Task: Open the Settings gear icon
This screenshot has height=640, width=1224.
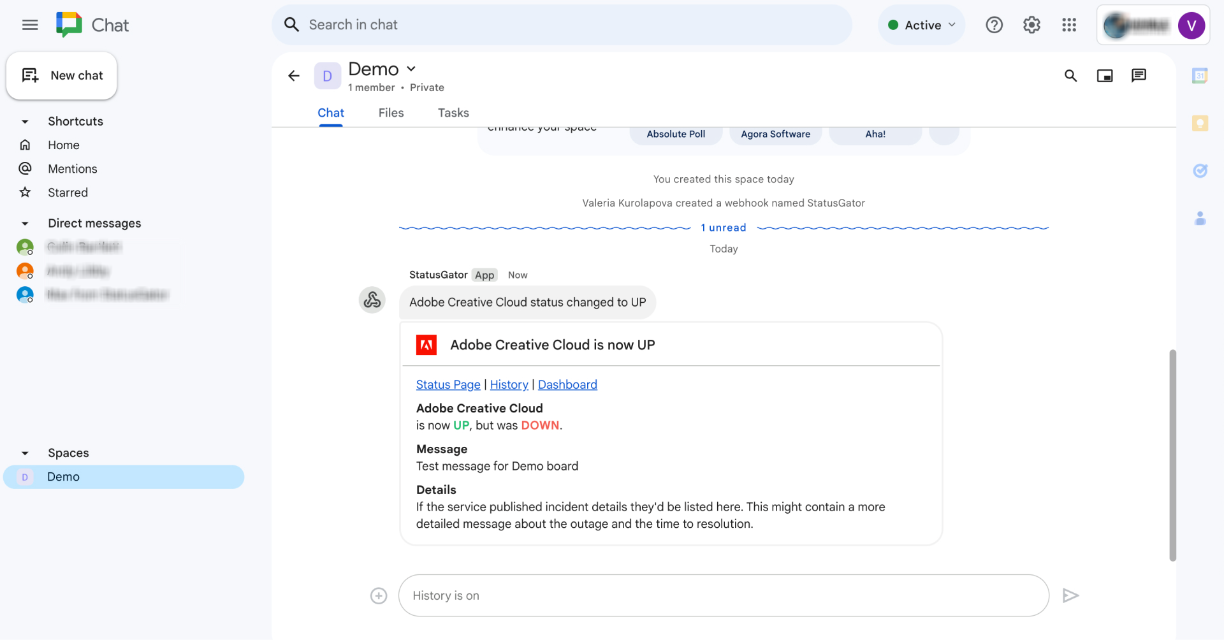Action: pyautogui.click(x=1032, y=25)
